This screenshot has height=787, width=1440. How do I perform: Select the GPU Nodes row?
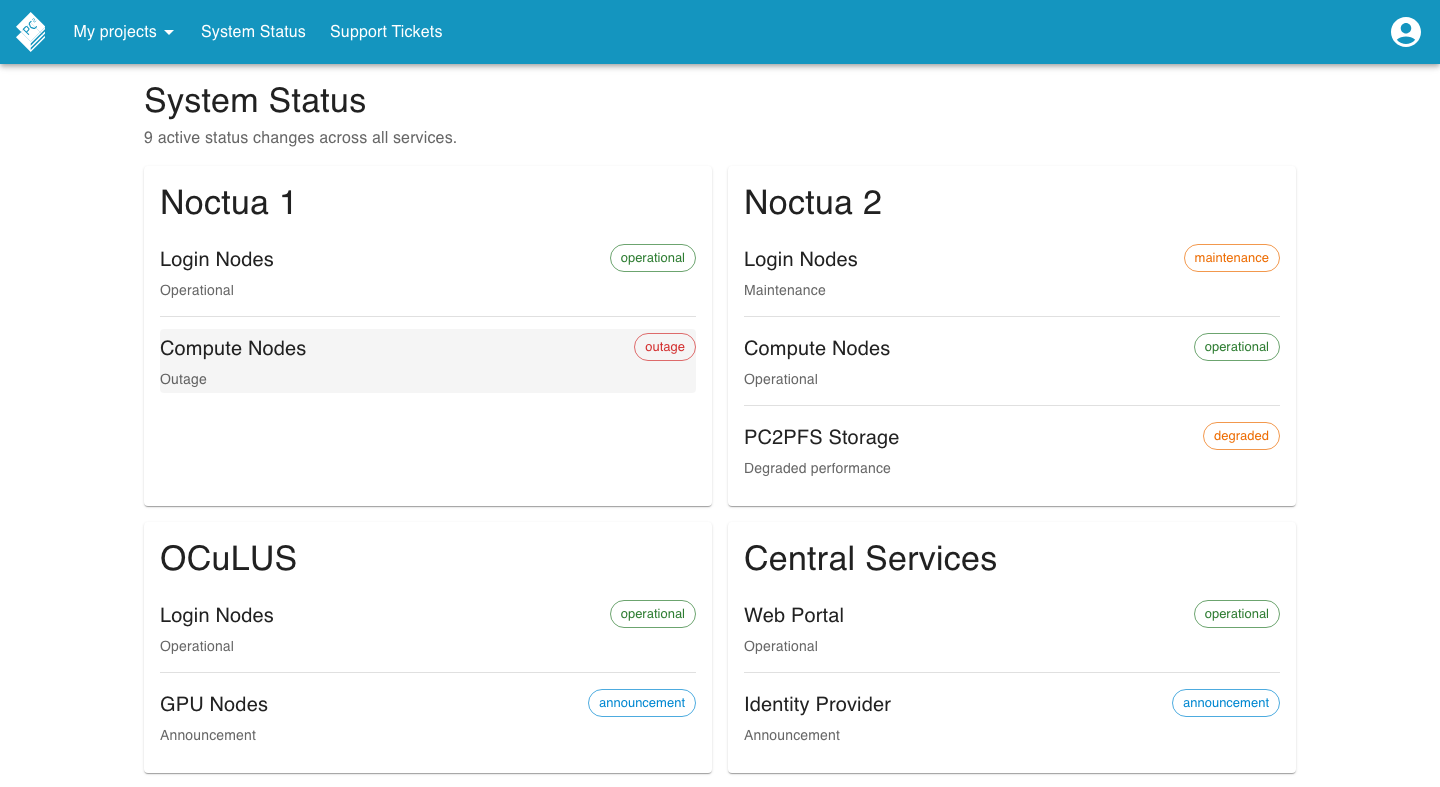point(428,717)
